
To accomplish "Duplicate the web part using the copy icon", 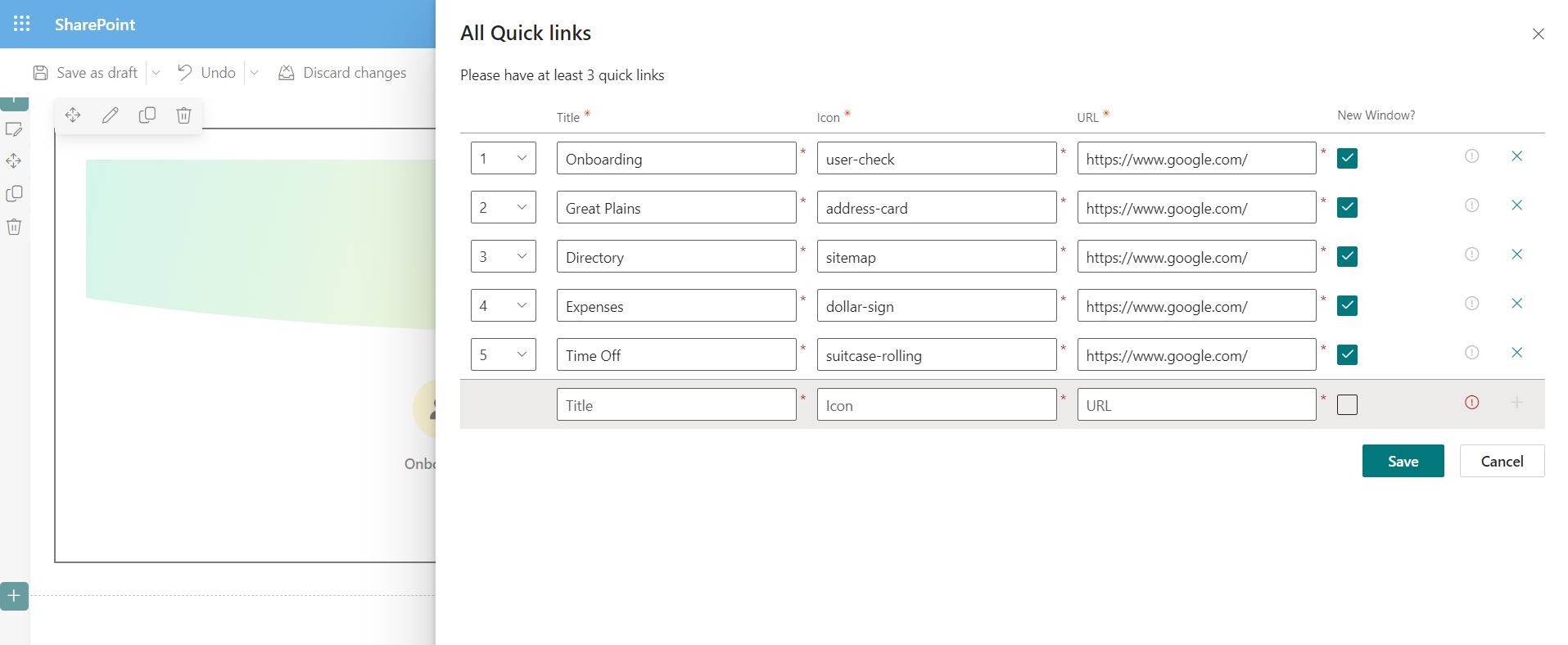I will pos(147,115).
